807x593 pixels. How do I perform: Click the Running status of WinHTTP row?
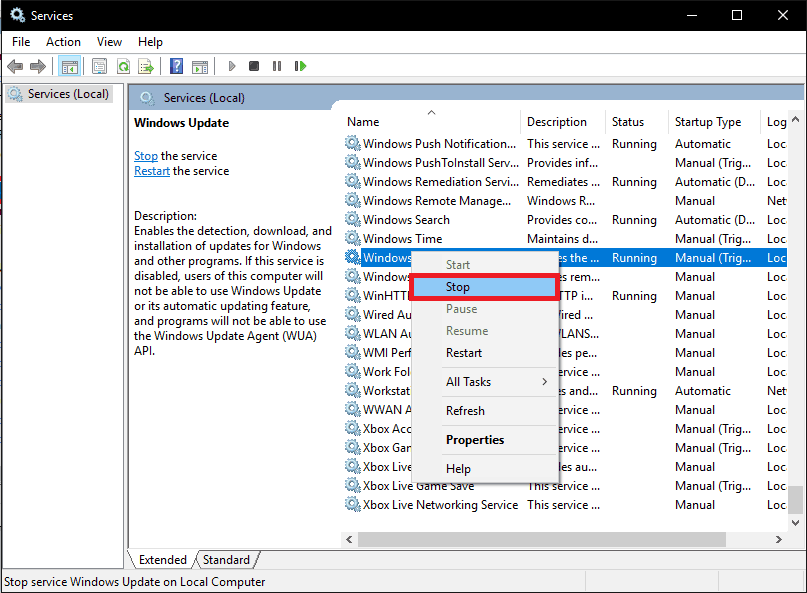pos(634,296)
